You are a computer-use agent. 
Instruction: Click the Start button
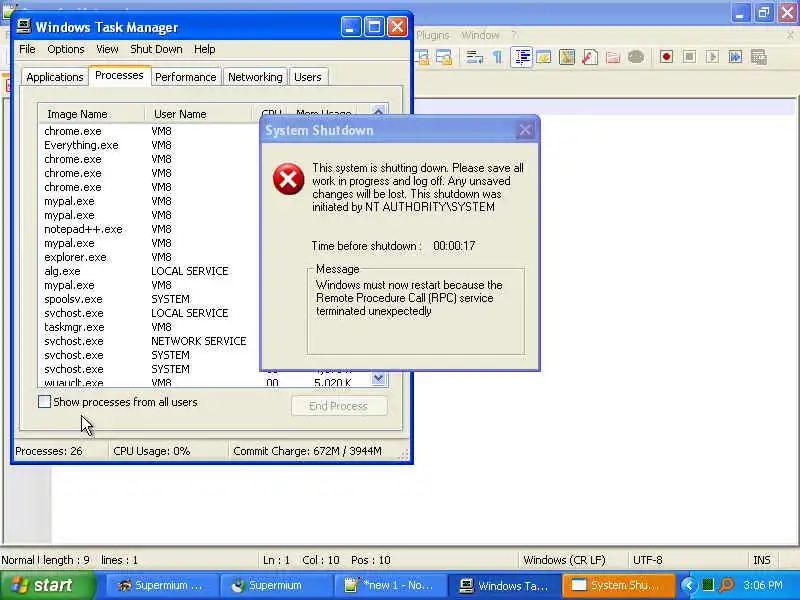[47, 585]
